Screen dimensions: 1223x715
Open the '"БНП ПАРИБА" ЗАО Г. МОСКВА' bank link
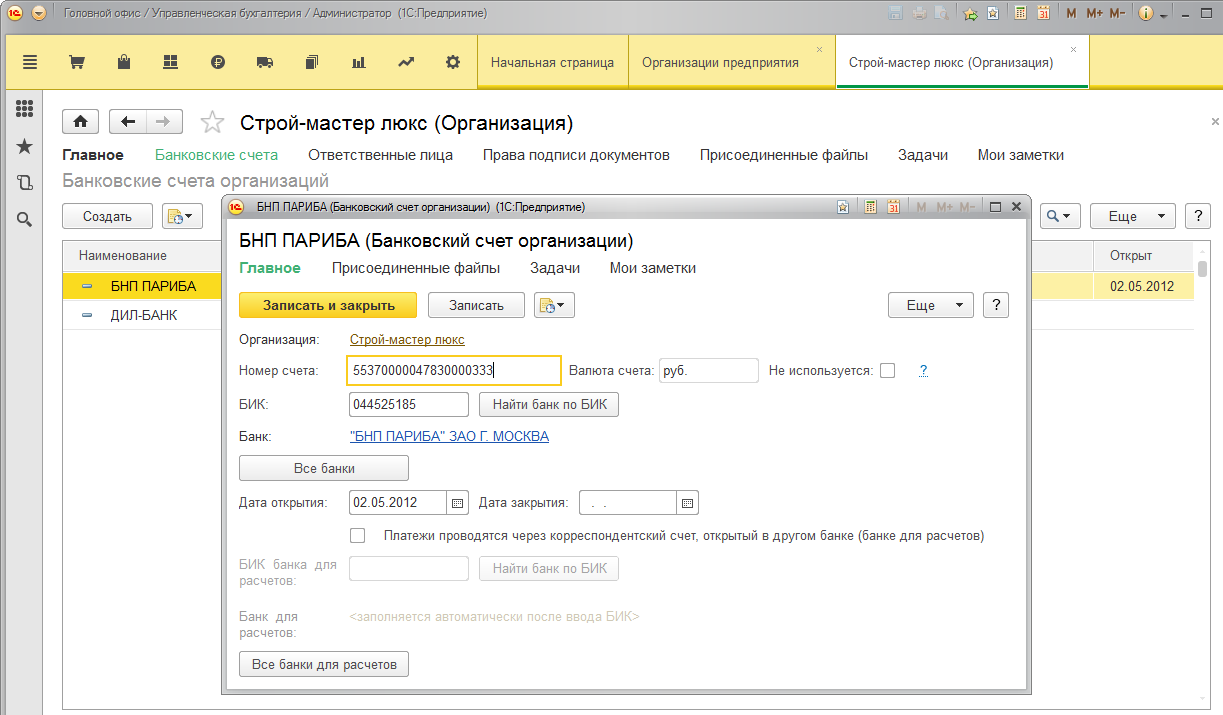tap(449, 436)
